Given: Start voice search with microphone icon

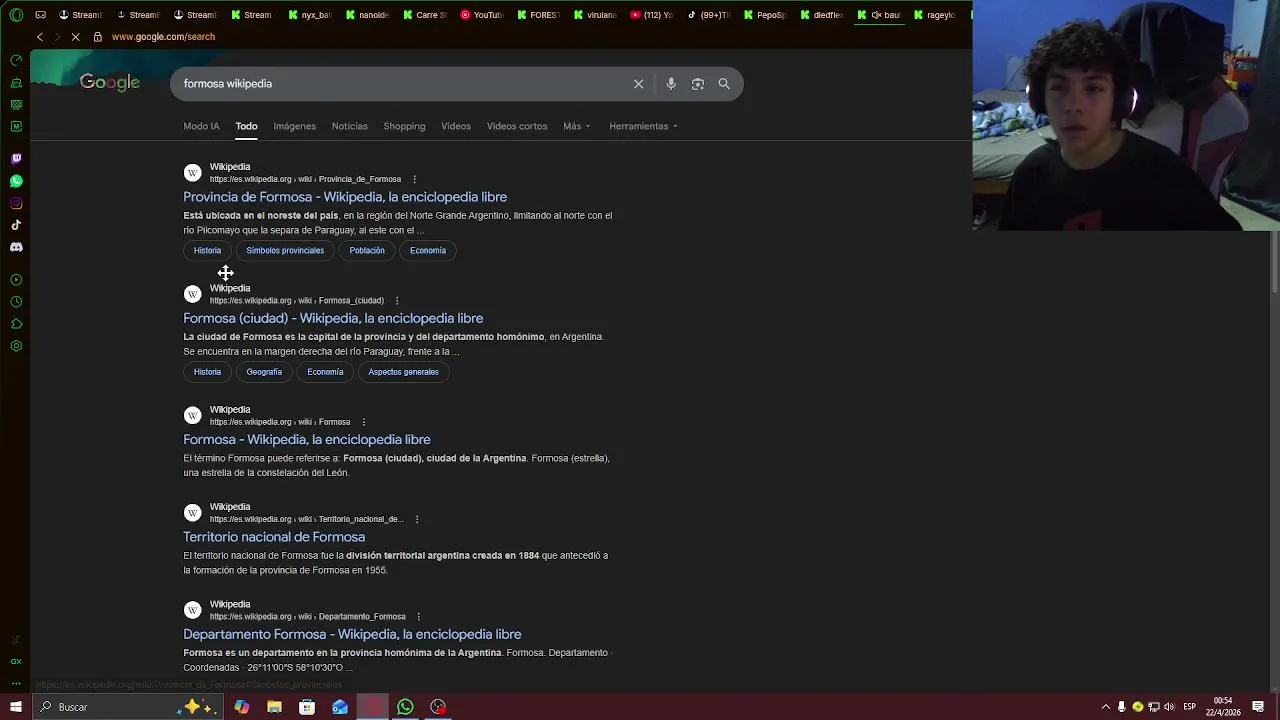Looking at the screenshot, I should (671, 84).
